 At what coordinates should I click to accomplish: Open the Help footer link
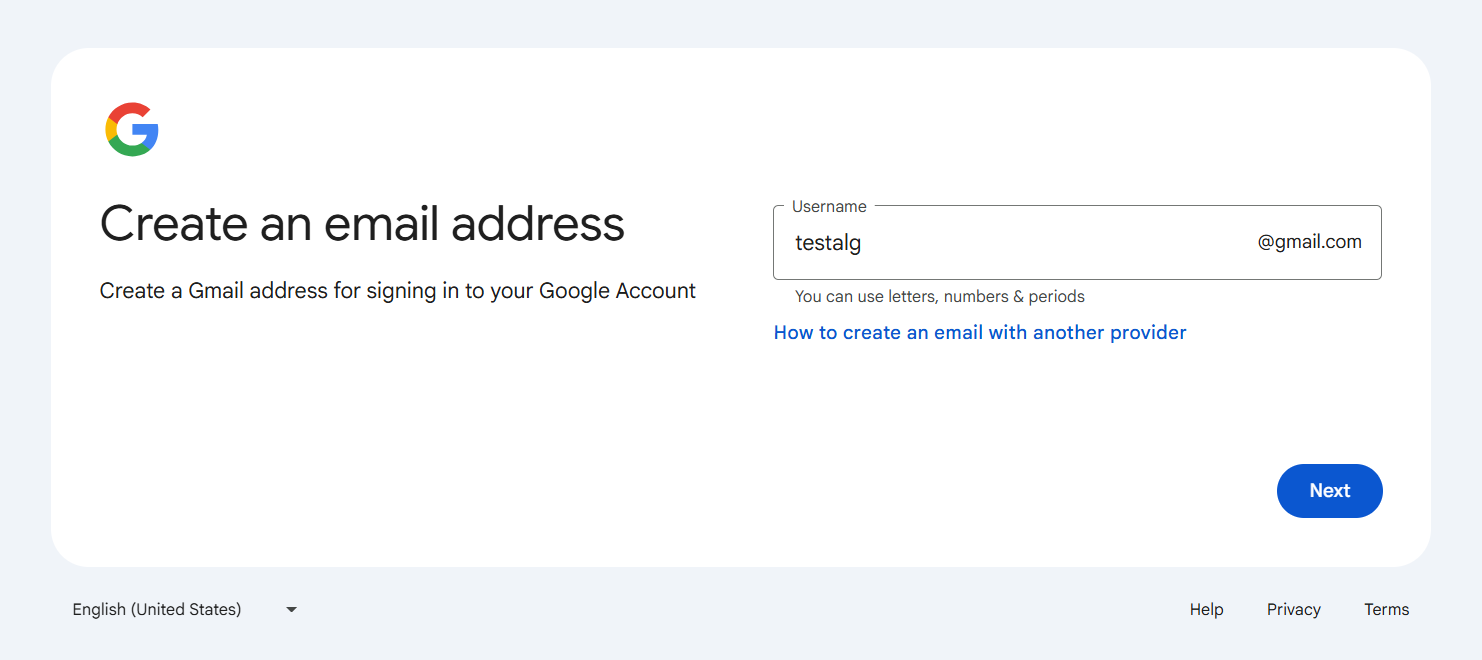point(1206,609)
